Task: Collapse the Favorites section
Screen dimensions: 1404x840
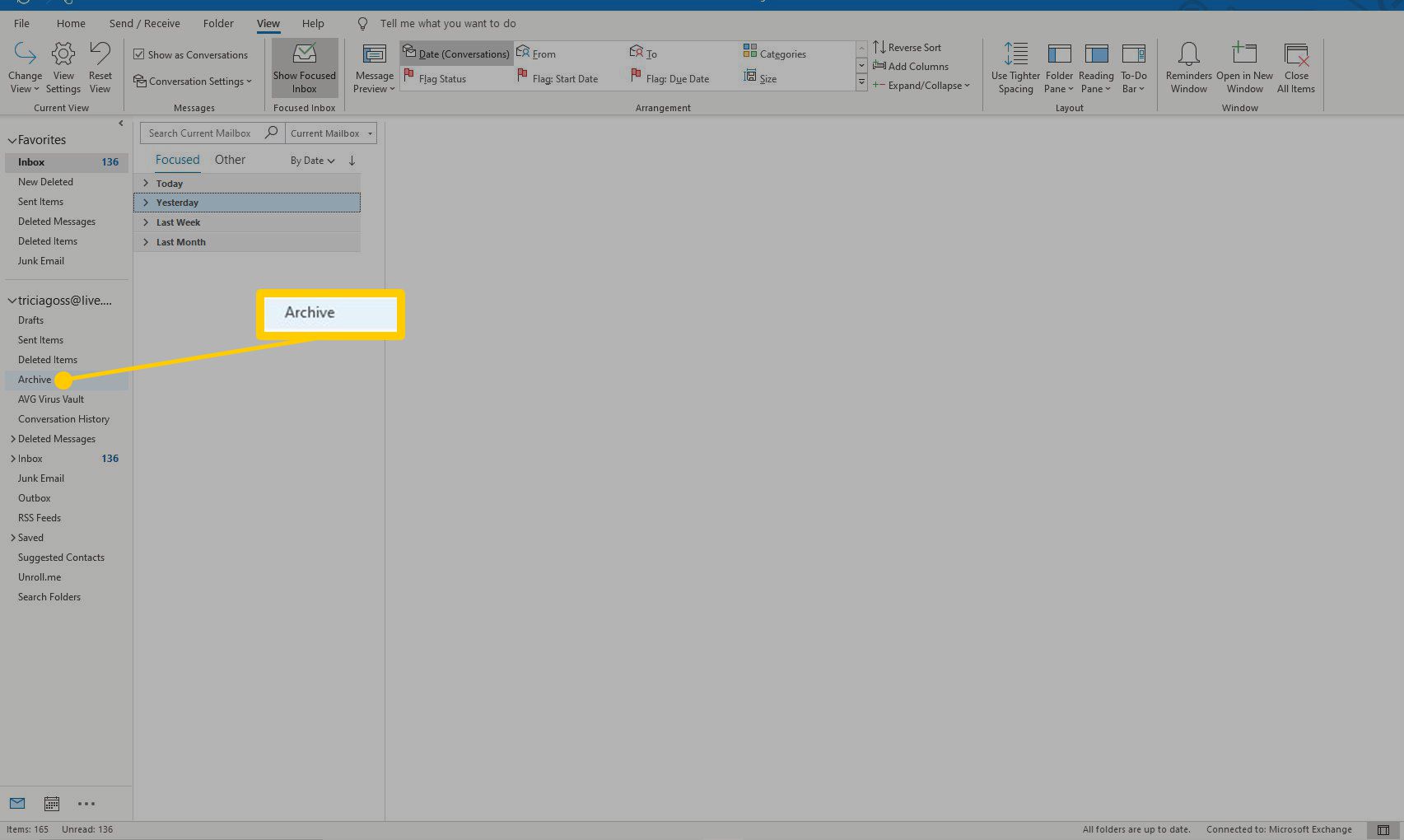Action: point(12,141)
